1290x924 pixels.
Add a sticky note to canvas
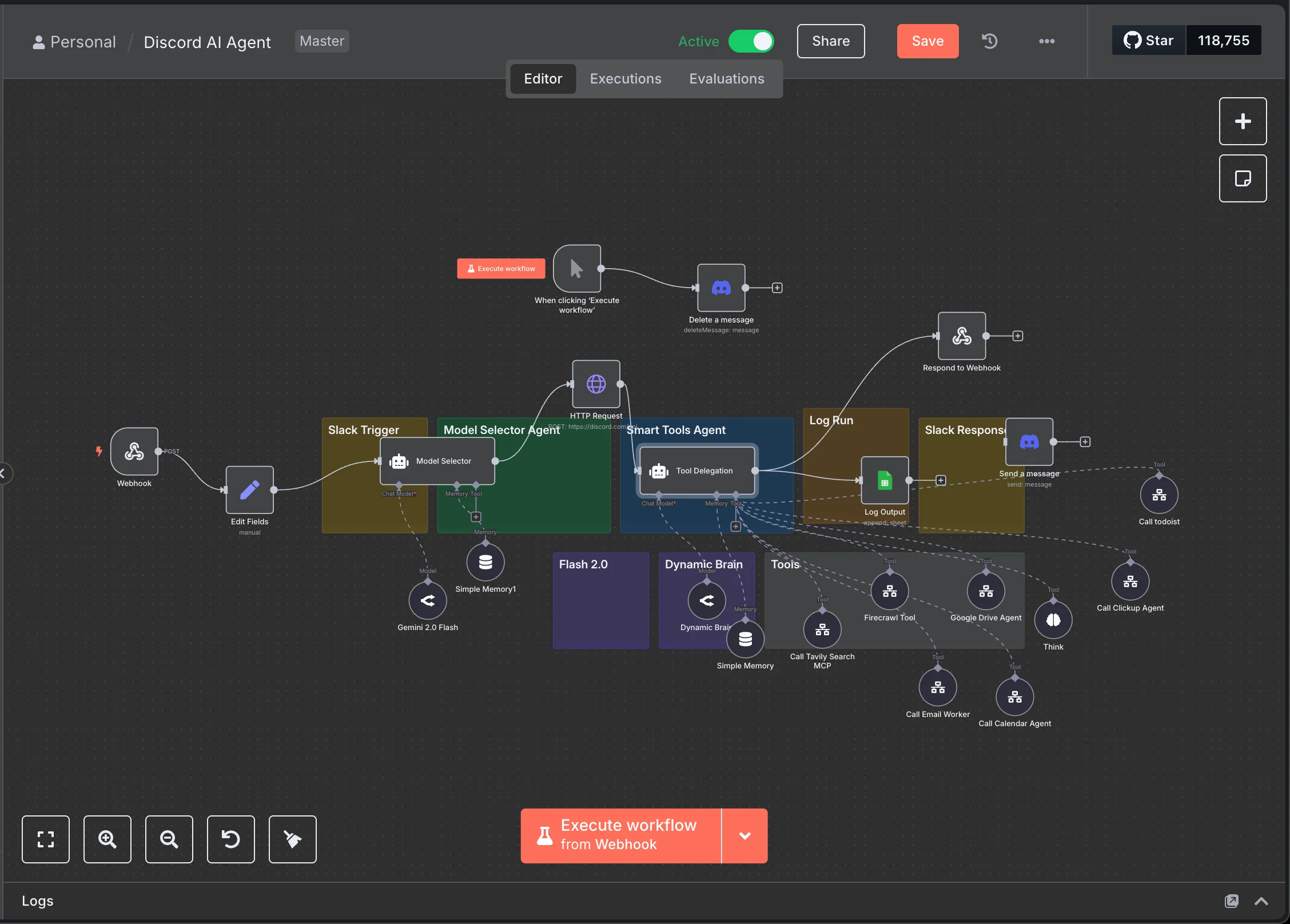click(1243, 178)
